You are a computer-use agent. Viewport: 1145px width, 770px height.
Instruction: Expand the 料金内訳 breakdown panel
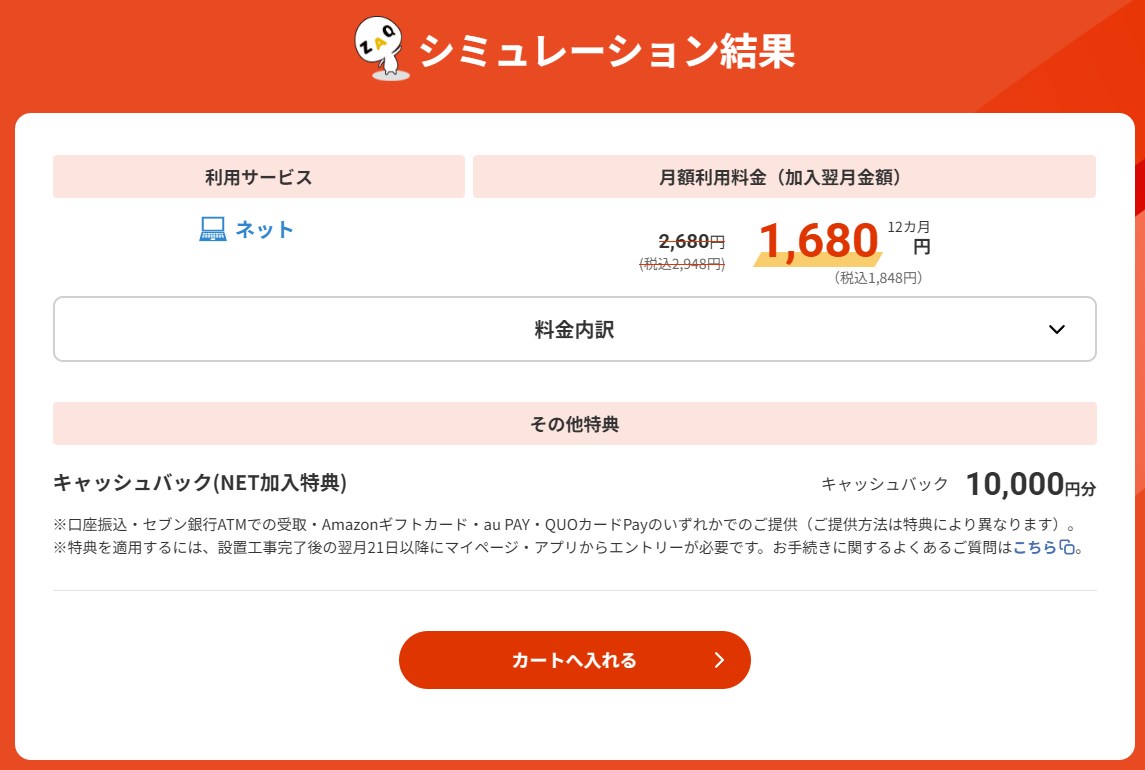coord(574,329)
